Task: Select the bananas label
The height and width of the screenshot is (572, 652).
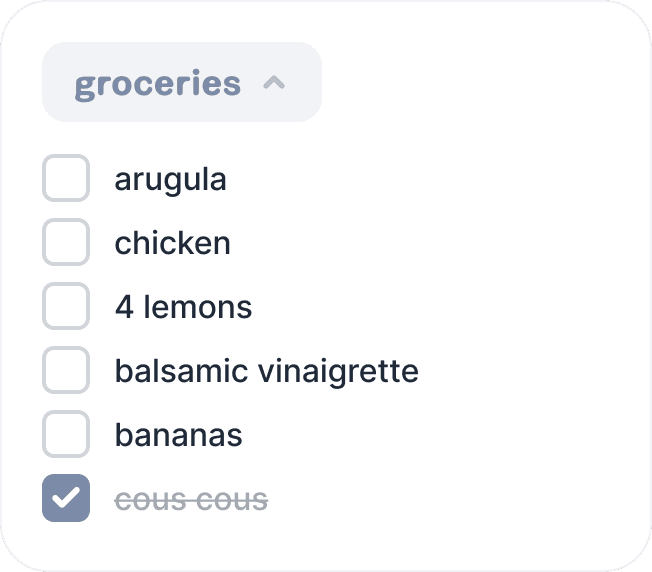Action: 178,436
